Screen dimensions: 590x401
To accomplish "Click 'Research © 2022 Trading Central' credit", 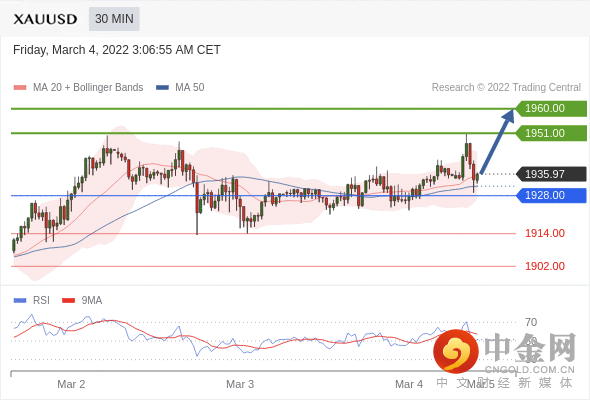I will pos(506,87).
